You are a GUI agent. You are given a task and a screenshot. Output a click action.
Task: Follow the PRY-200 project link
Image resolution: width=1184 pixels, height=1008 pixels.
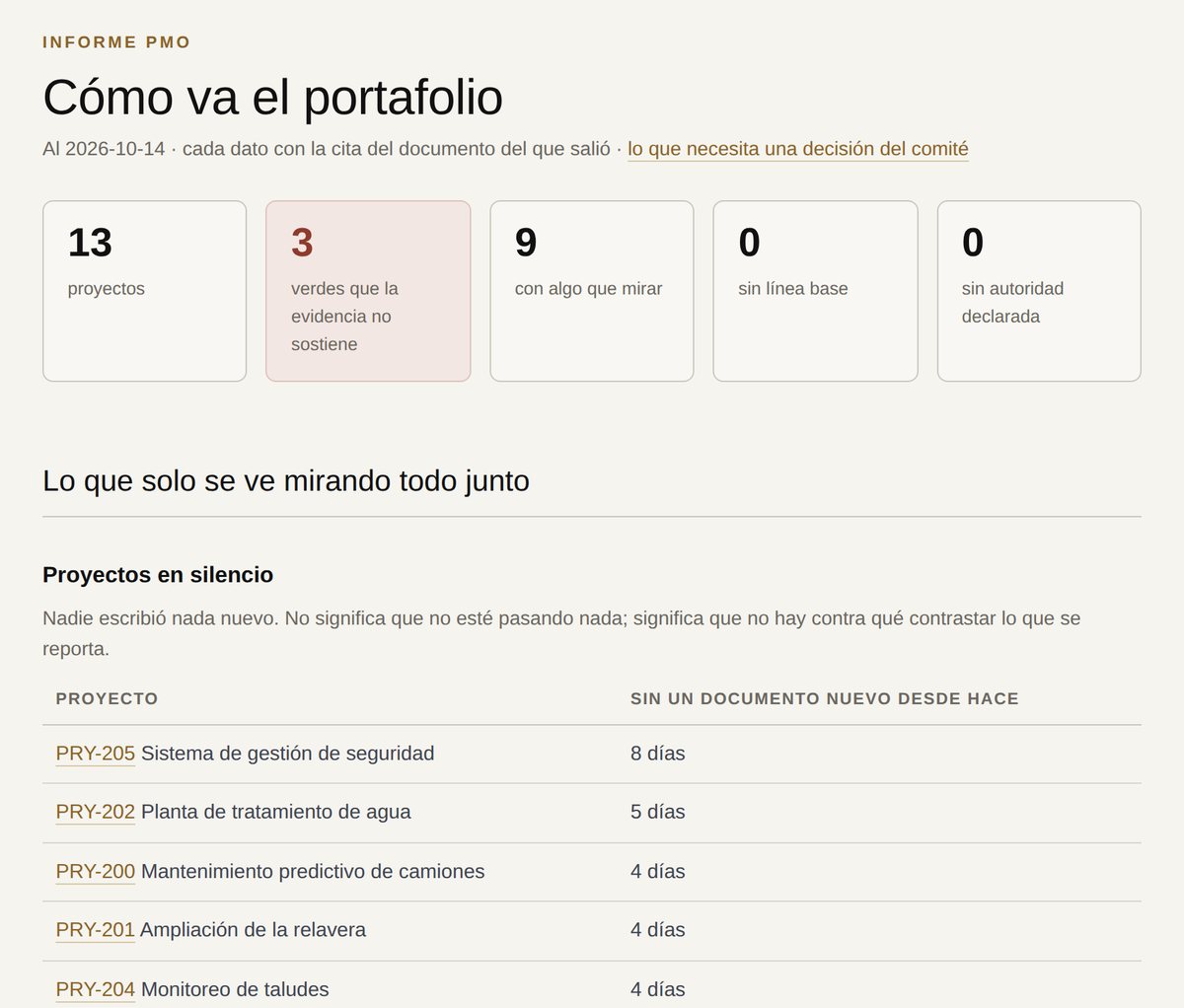pos(96,871)
